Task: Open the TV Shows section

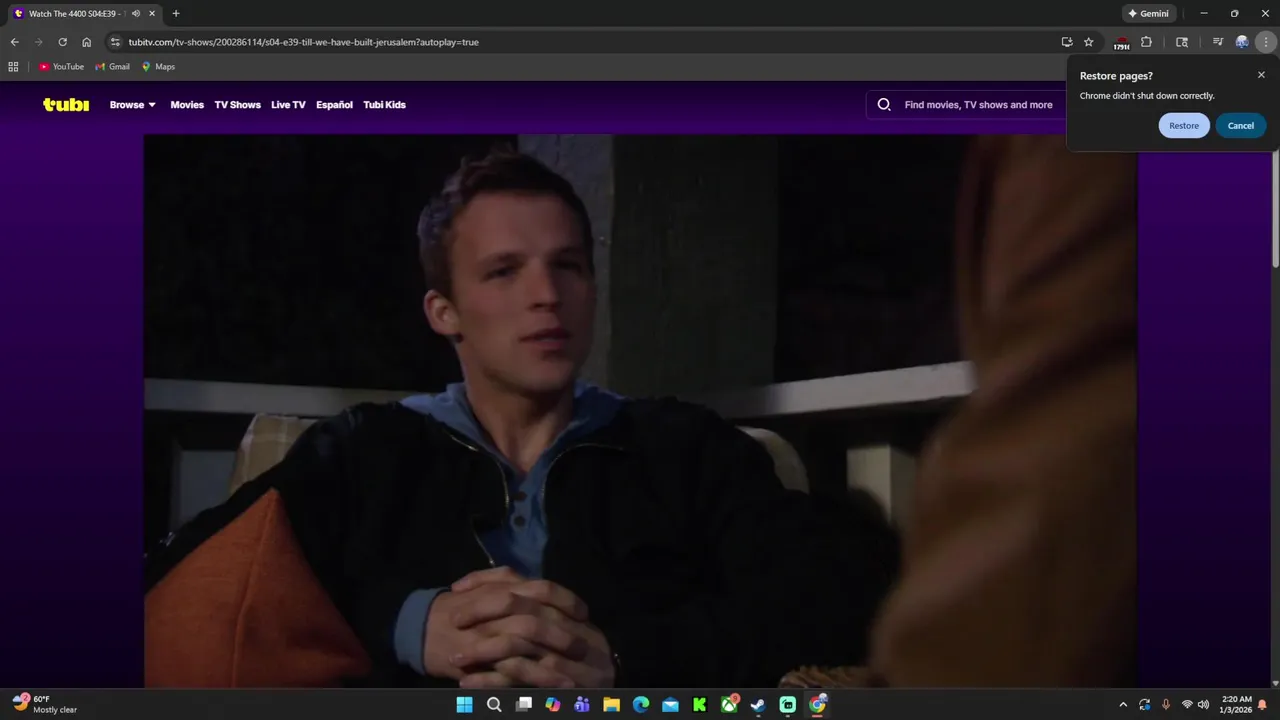Action: click(x=237, y=104)
